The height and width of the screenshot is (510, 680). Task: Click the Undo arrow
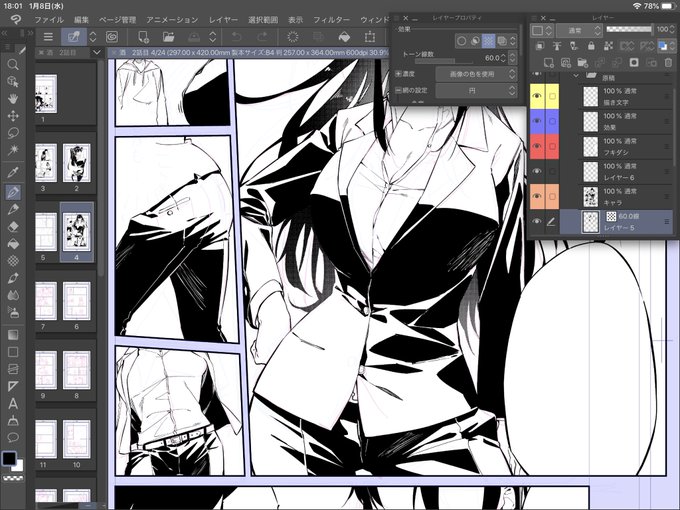point(236,37)
